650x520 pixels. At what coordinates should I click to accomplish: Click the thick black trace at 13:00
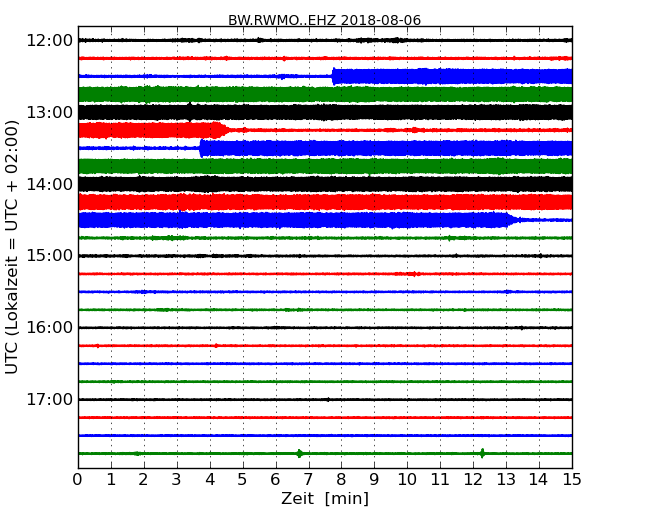coord(325,112)
